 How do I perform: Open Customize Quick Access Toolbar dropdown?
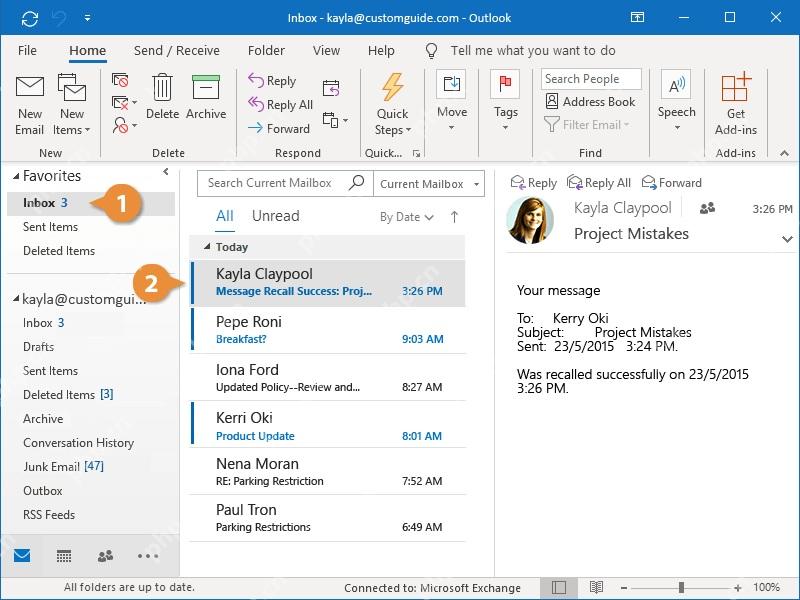[x=88, y=18]
